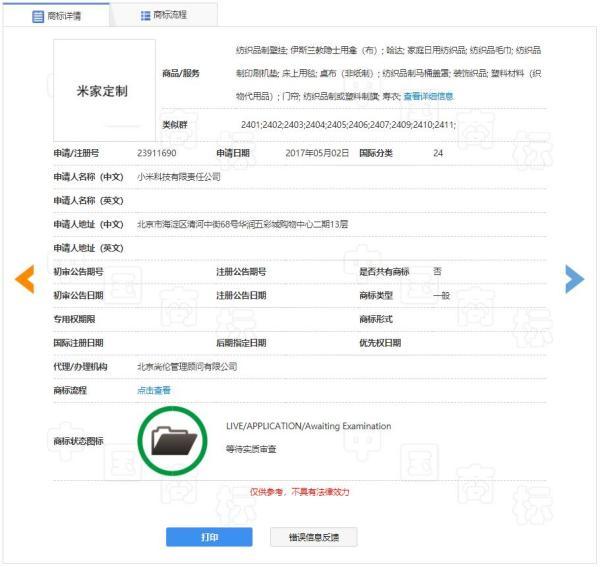The height and width of the screenshot is (567, 600).
Task: Select the registration number 23911690
Action: tap(157, 153)
